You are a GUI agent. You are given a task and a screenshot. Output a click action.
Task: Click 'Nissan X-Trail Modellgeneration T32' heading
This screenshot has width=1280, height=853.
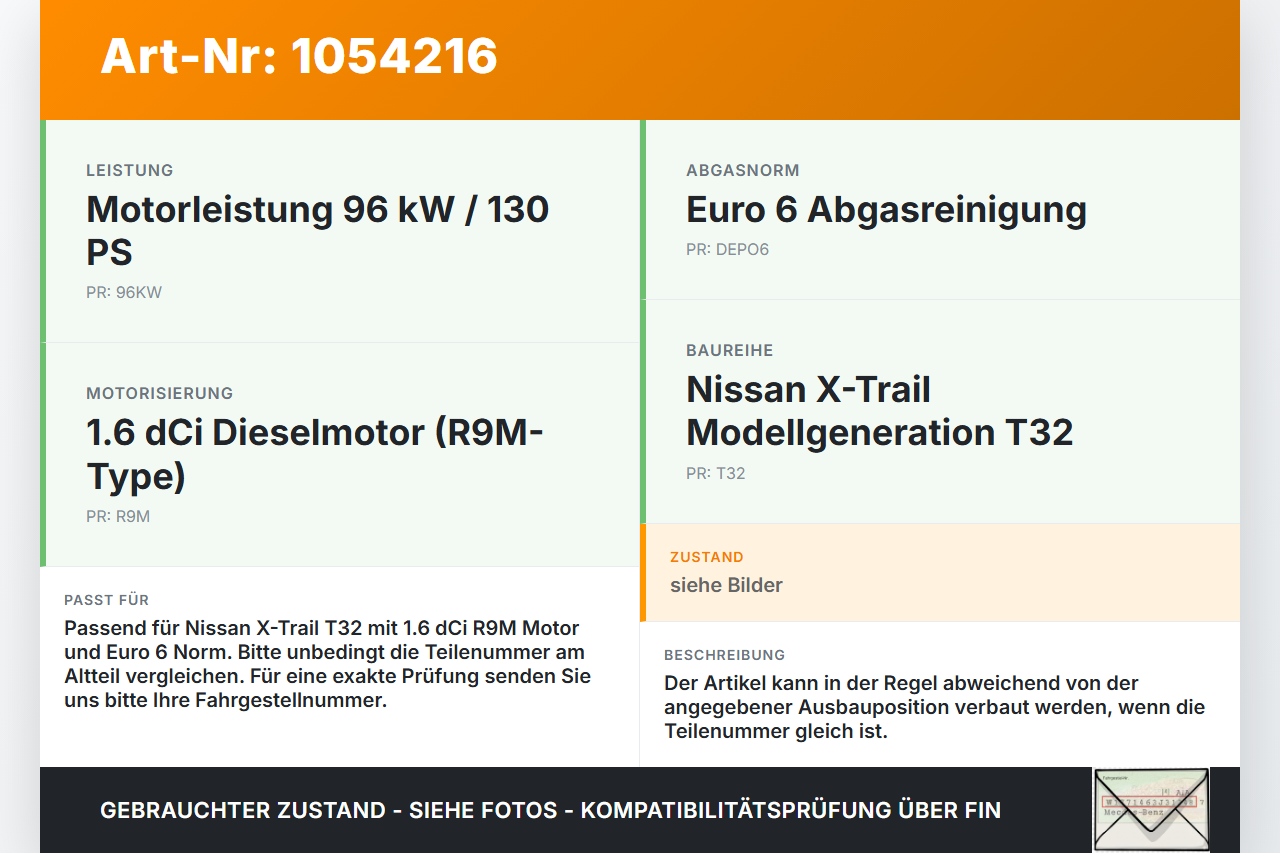[x=880, y=411]
